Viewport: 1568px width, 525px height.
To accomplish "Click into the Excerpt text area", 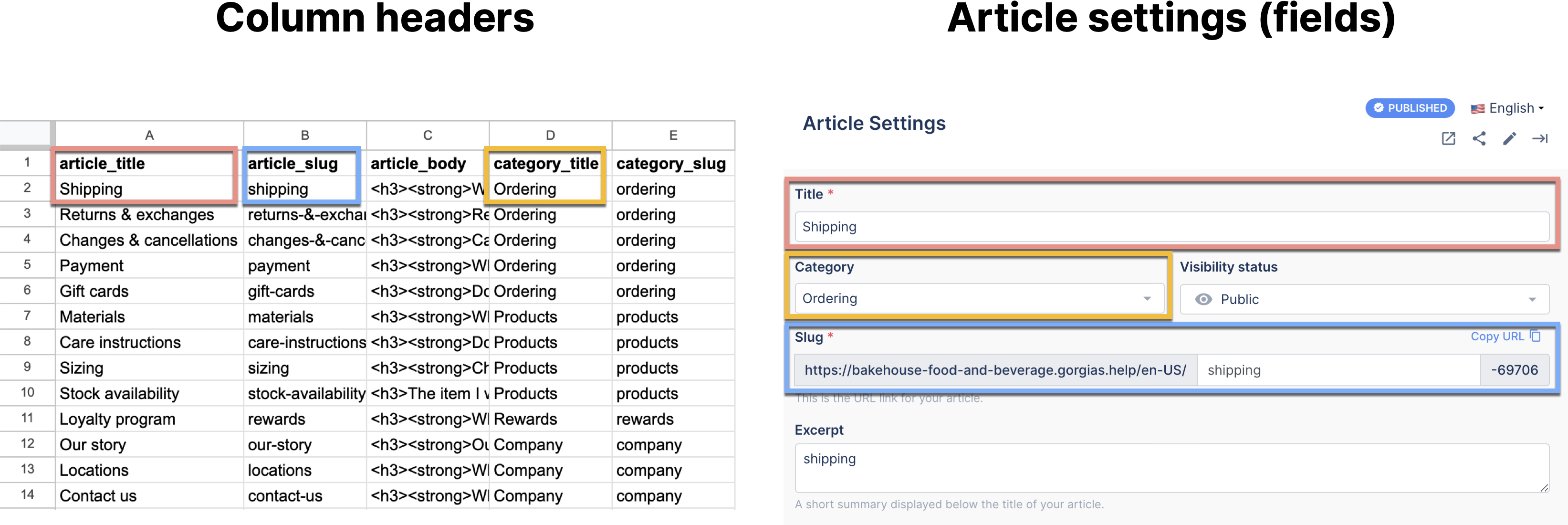I will coord(1171,468).
